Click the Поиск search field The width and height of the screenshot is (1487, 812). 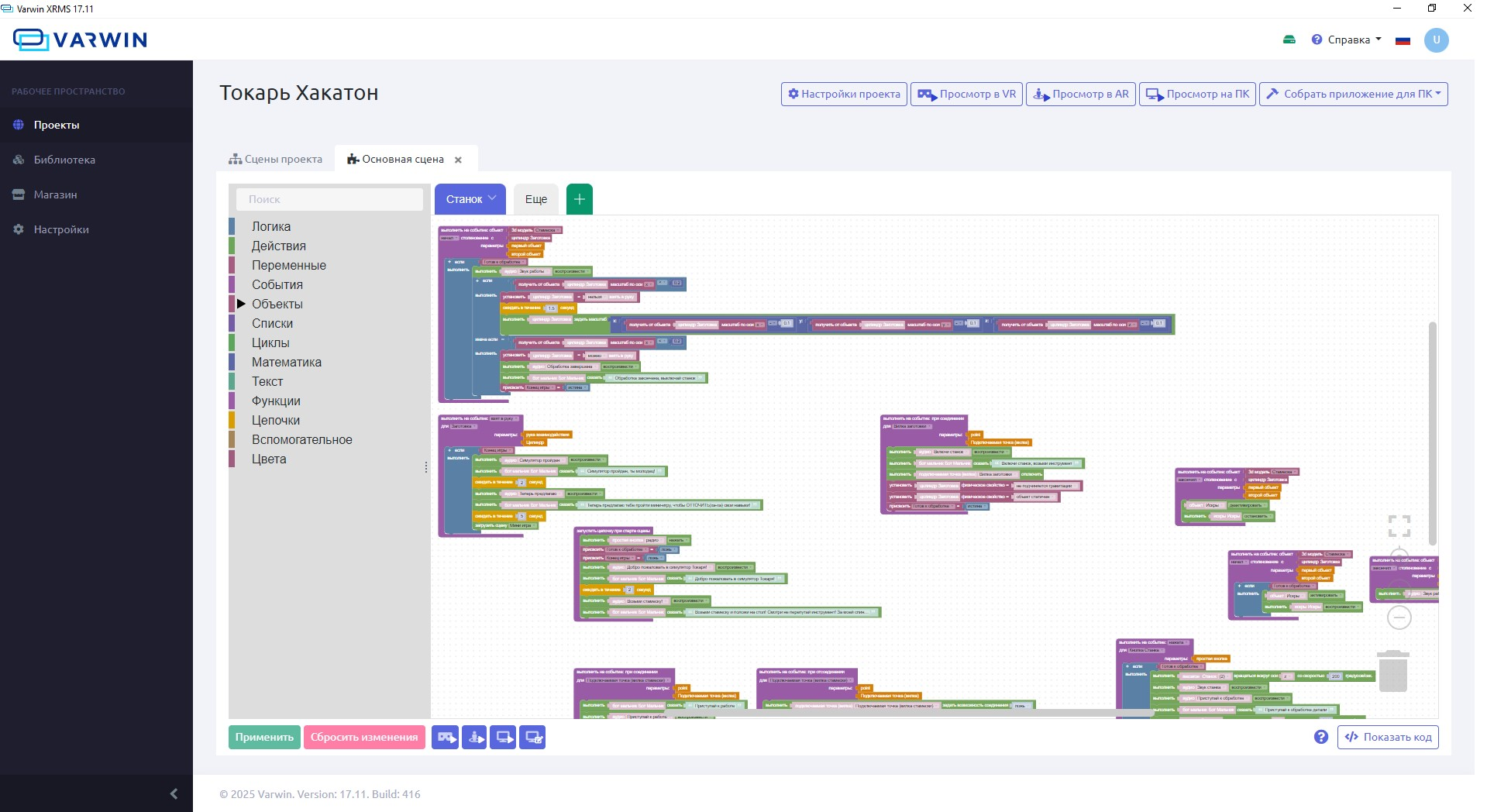(x=329, y=199)
